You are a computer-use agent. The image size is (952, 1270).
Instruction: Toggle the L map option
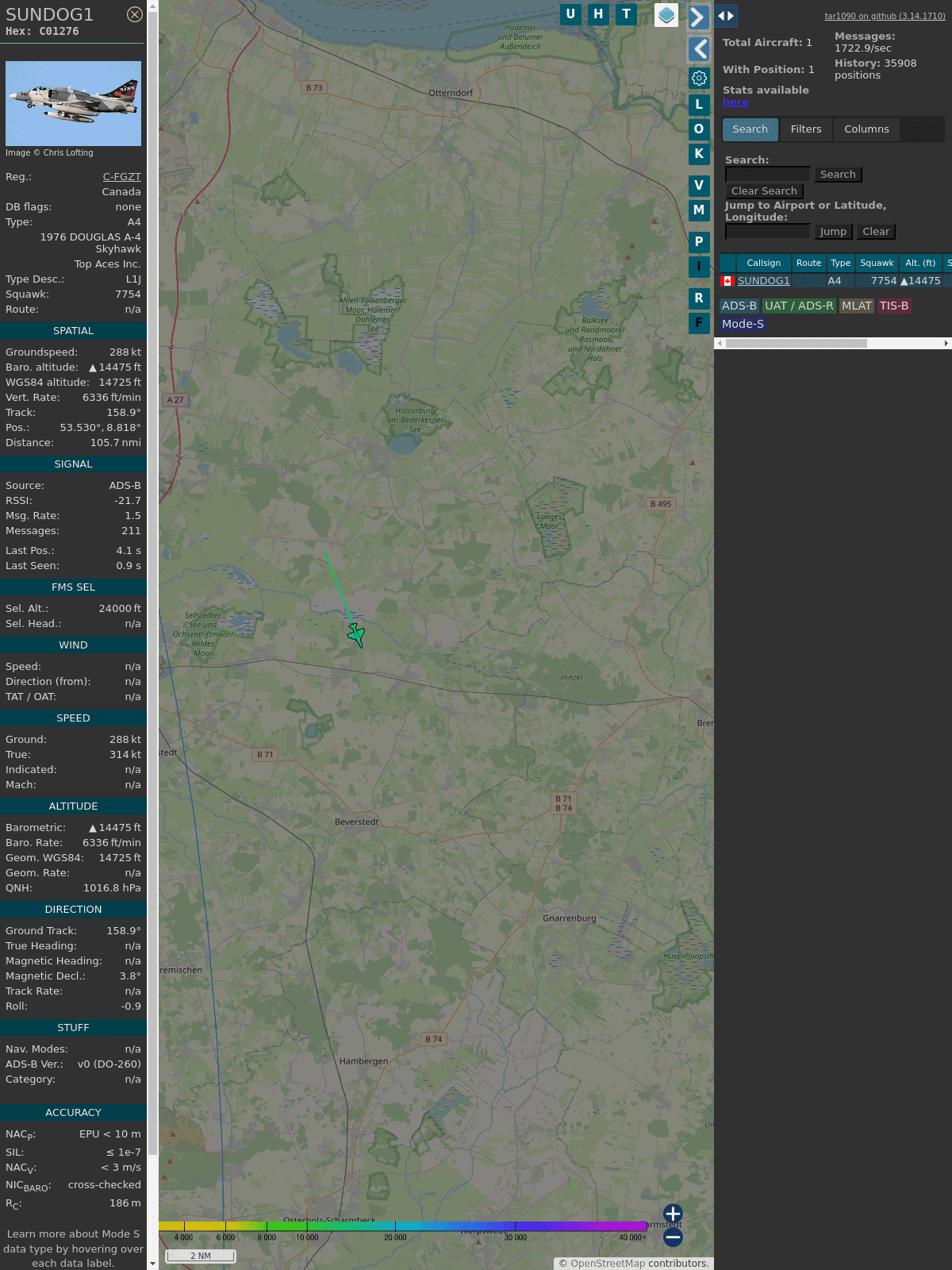point(699,104)
